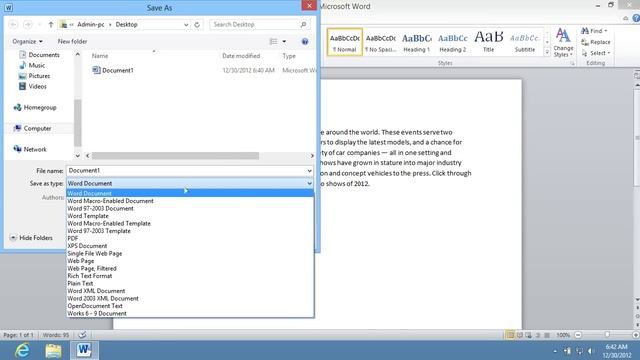Click Admin-pc in address path

(91, 24)
